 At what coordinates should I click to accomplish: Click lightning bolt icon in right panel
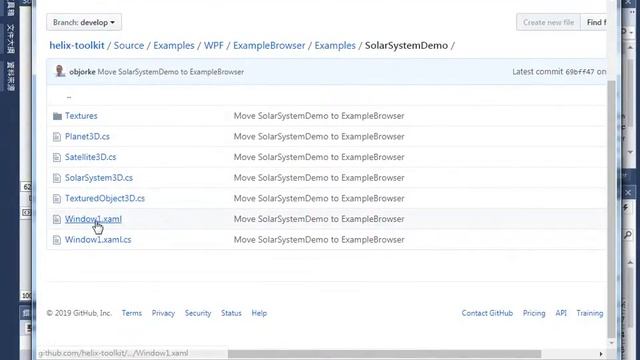coord(626,208)
